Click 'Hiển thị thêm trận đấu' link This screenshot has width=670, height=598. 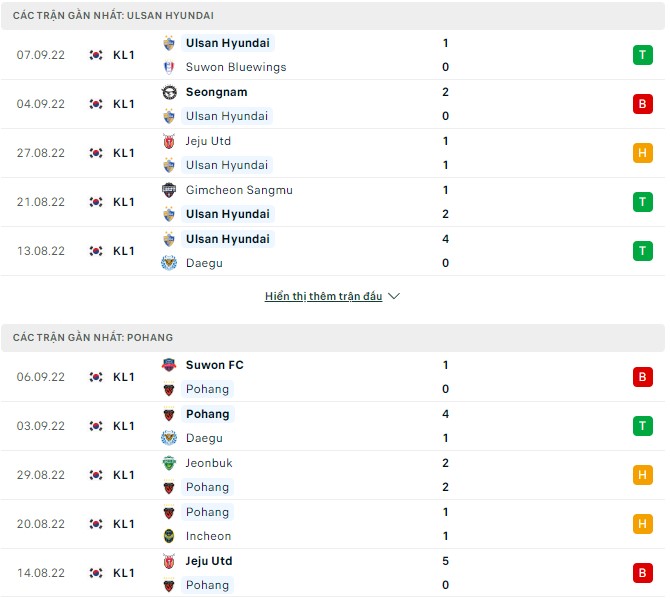pyautogui.click(x=324, y=297)
